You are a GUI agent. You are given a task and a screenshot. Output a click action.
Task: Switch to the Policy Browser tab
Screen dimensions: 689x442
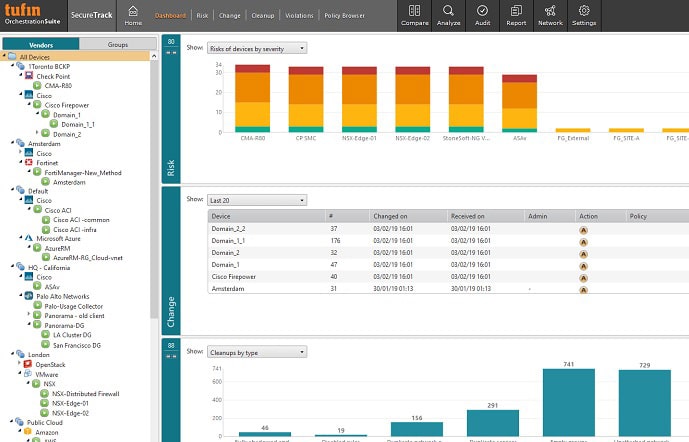[344, 15]
